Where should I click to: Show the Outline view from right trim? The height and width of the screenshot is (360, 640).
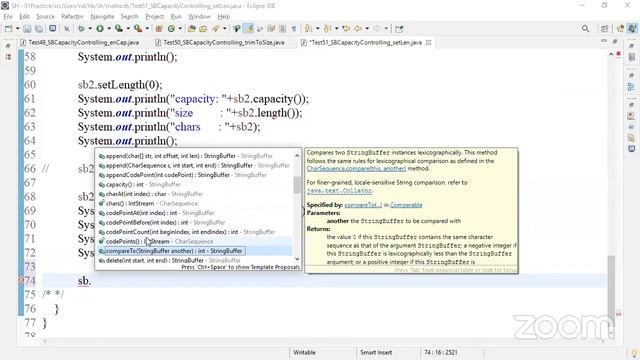[x=631, y=87]
